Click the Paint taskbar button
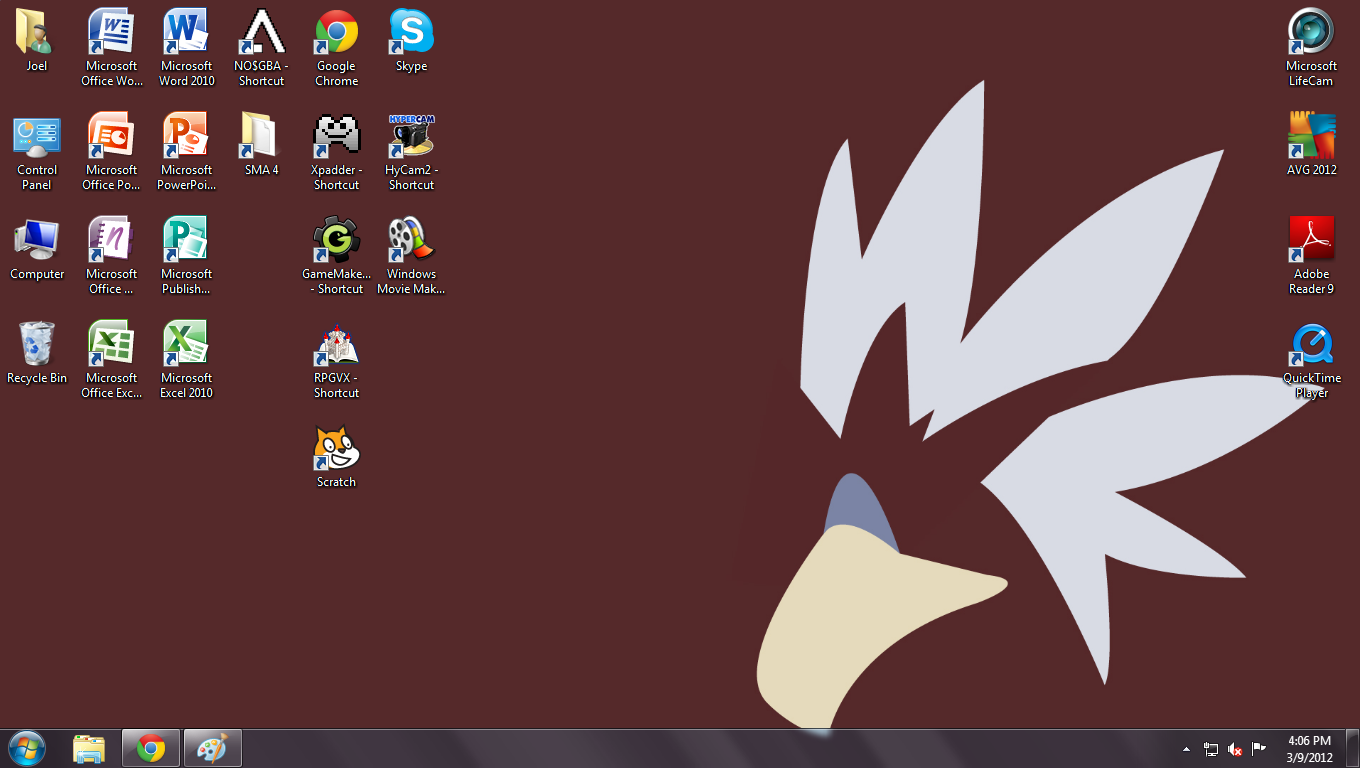The height and width of the screenshot is (768, 1360). pyautogui.click(x=212, y=748)
